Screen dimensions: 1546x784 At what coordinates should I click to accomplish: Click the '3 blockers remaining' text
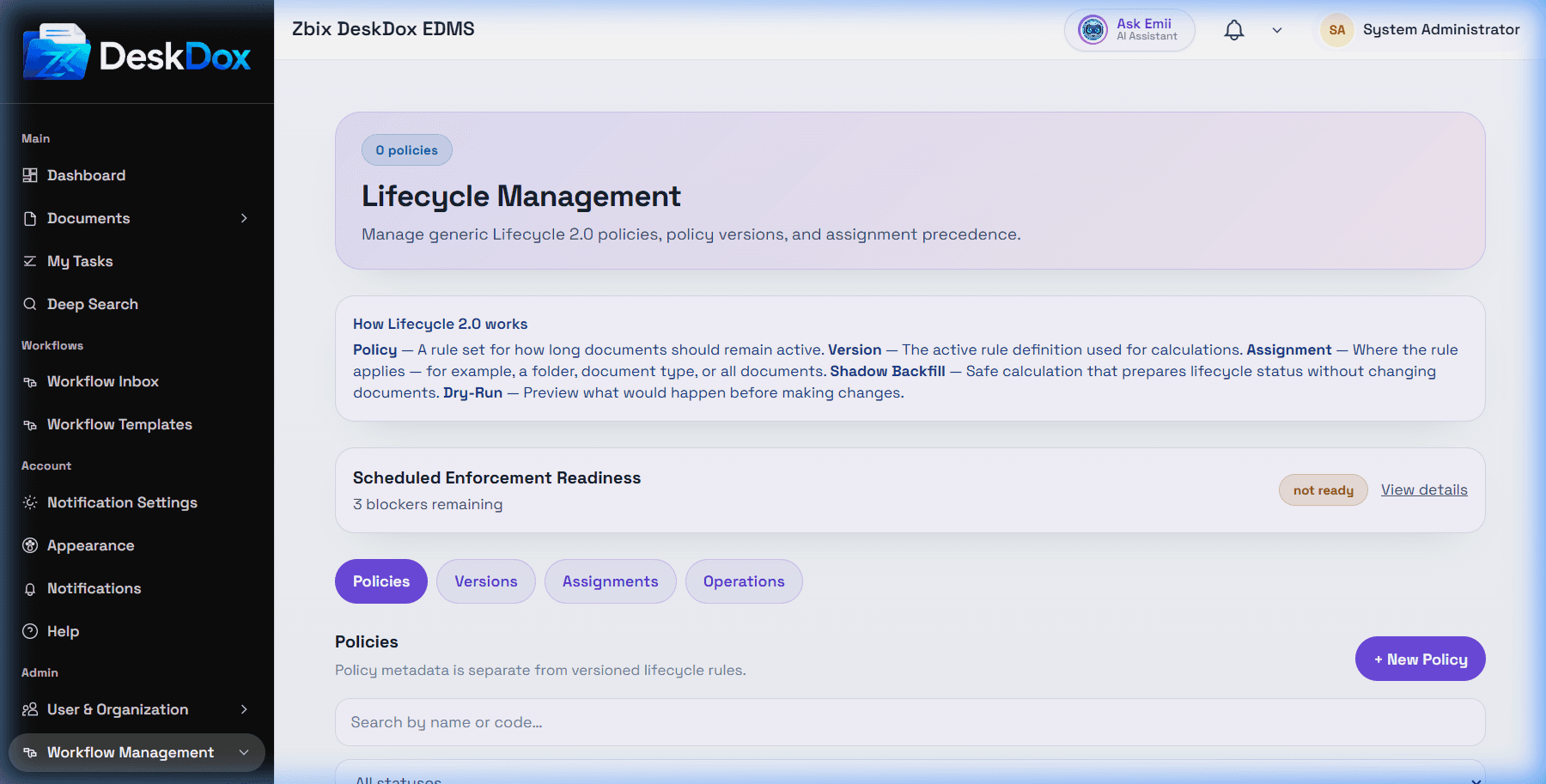pos(428,504)
